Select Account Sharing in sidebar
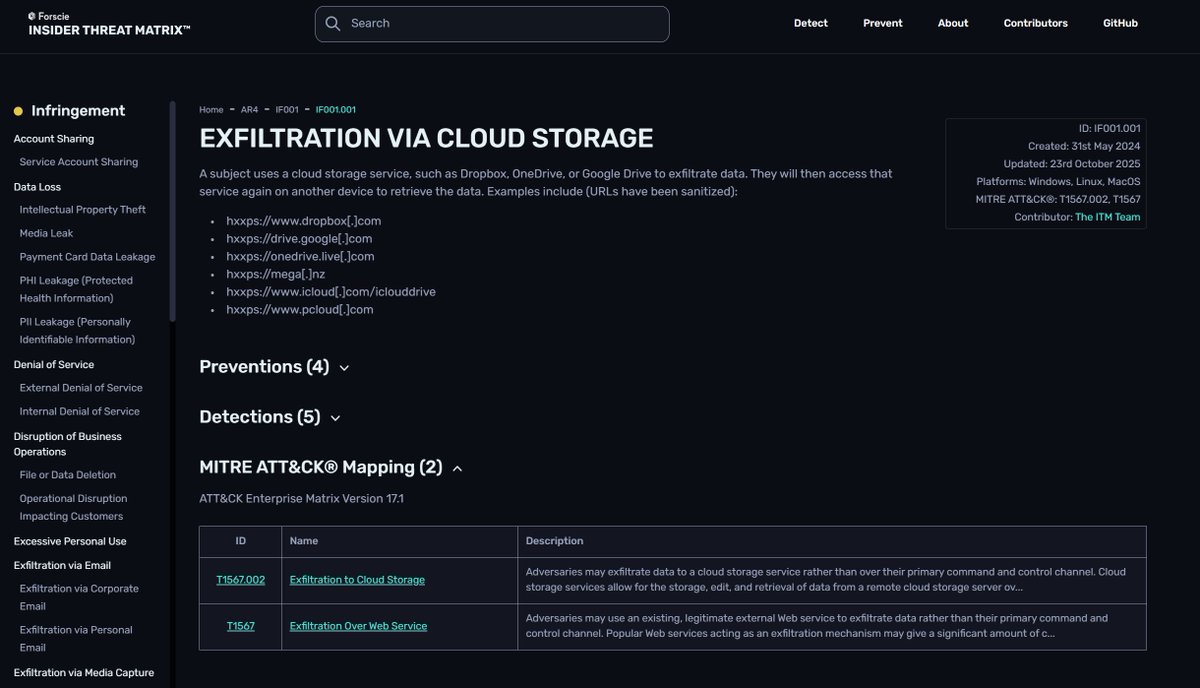The image size is (1200, 688). 54,139
